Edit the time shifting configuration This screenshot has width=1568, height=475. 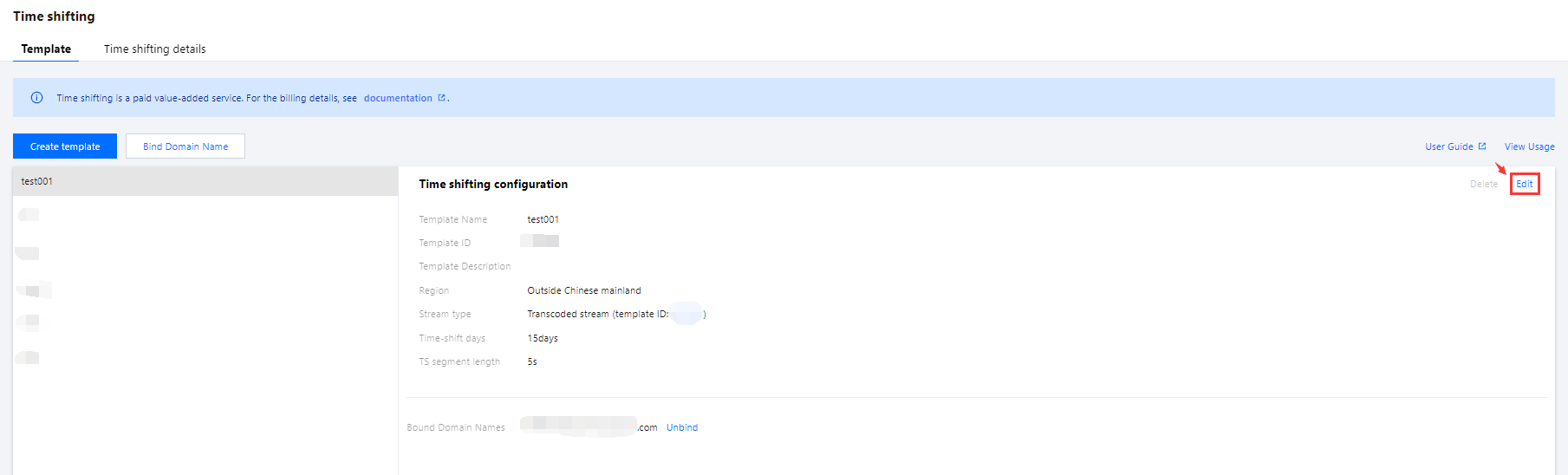(x=1524, y=184)
